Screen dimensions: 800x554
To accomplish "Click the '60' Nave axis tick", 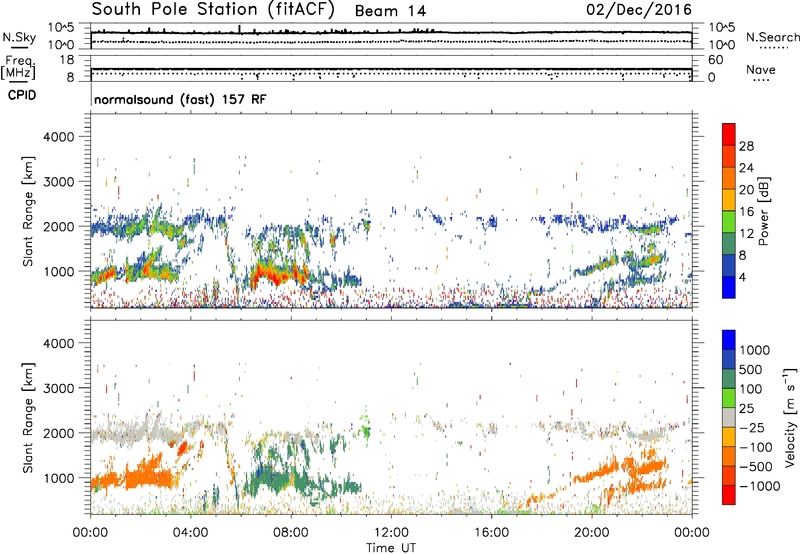I will pyautogui.click(x=715, y=60).
